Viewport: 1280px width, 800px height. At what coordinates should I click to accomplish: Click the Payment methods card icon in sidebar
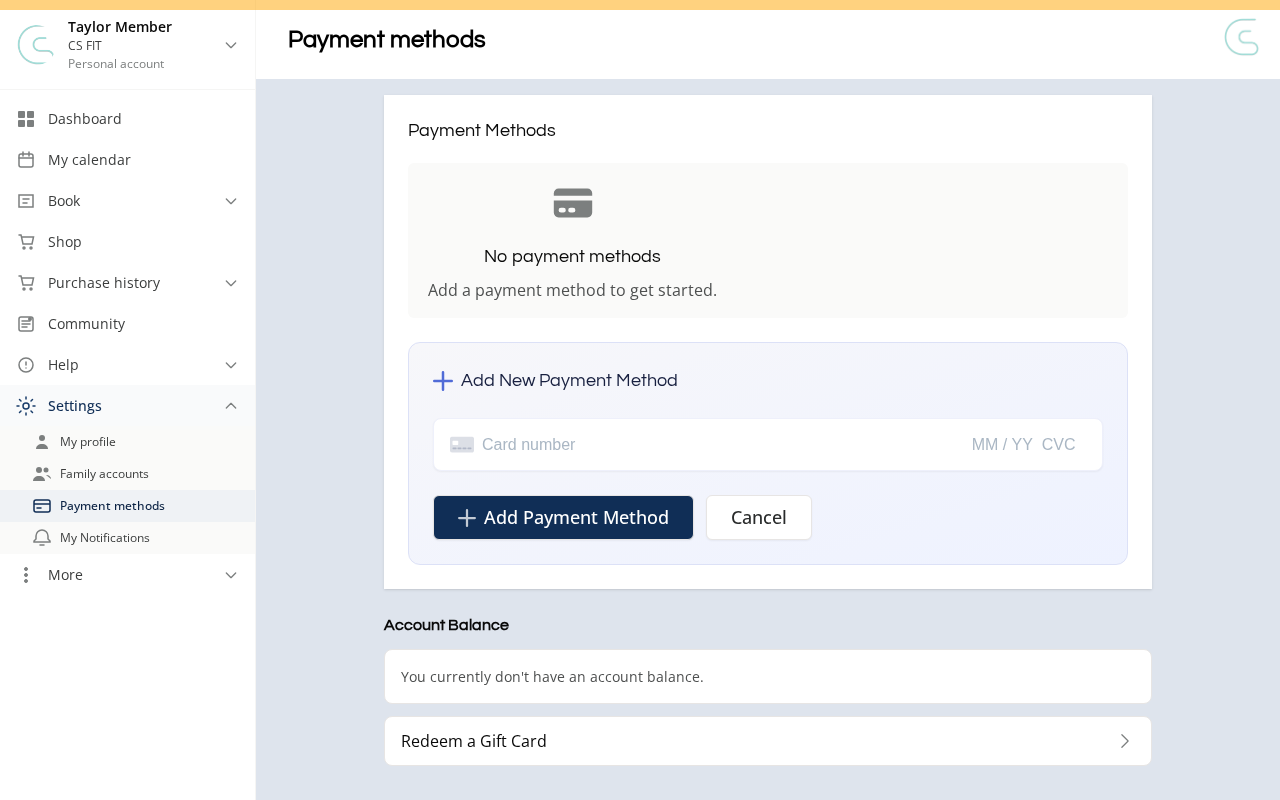coord(42,506)
